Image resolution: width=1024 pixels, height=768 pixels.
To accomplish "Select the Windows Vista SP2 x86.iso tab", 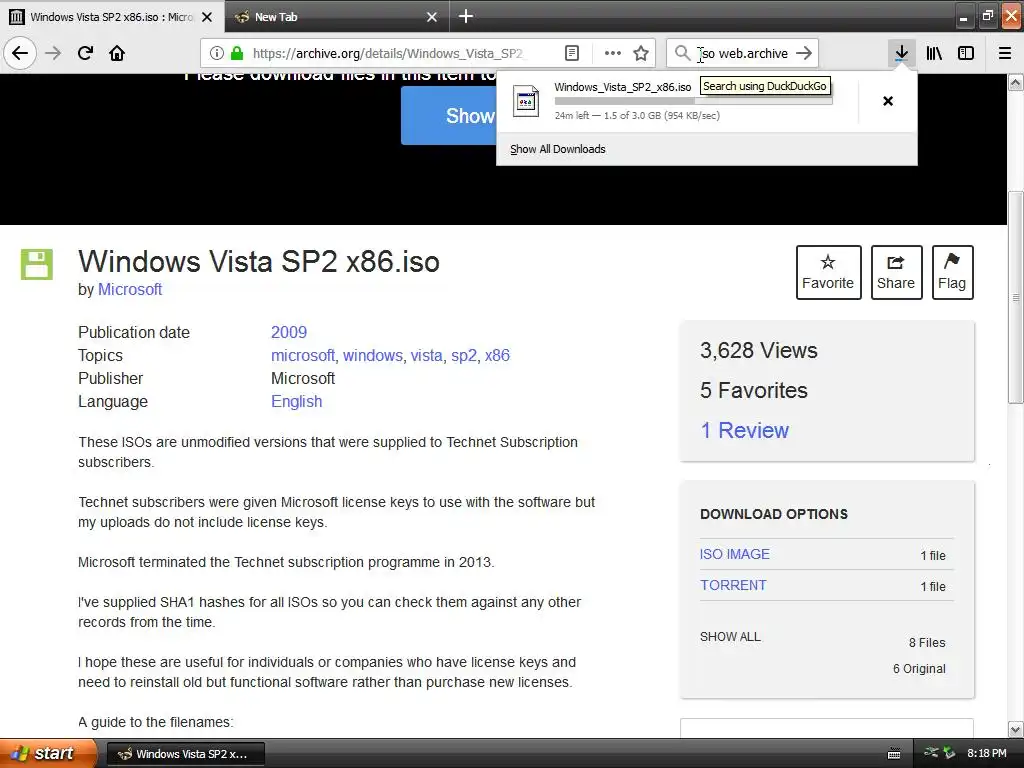I will pyautogui.click(x=112, y=17).
